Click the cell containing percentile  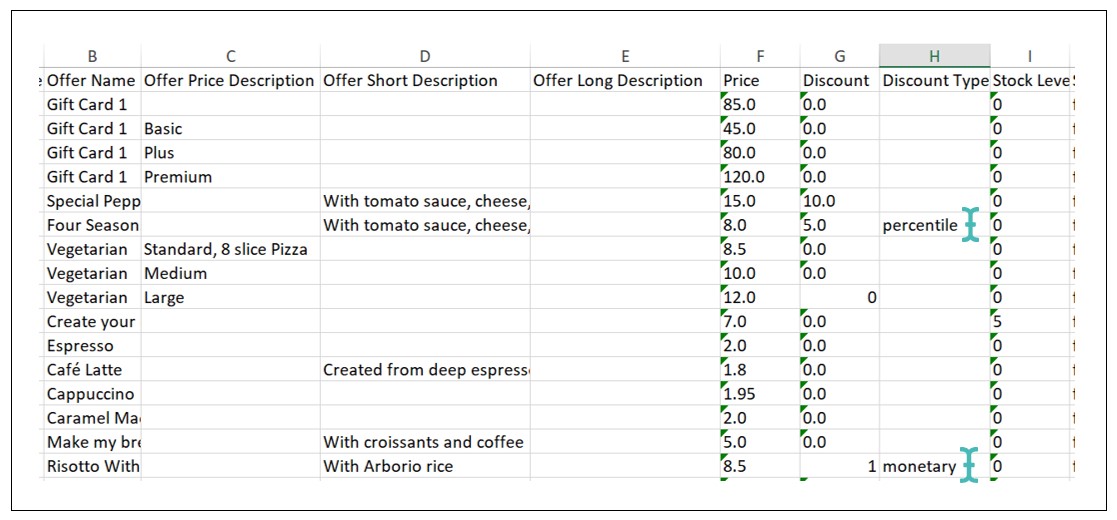(x=919, y=226)
